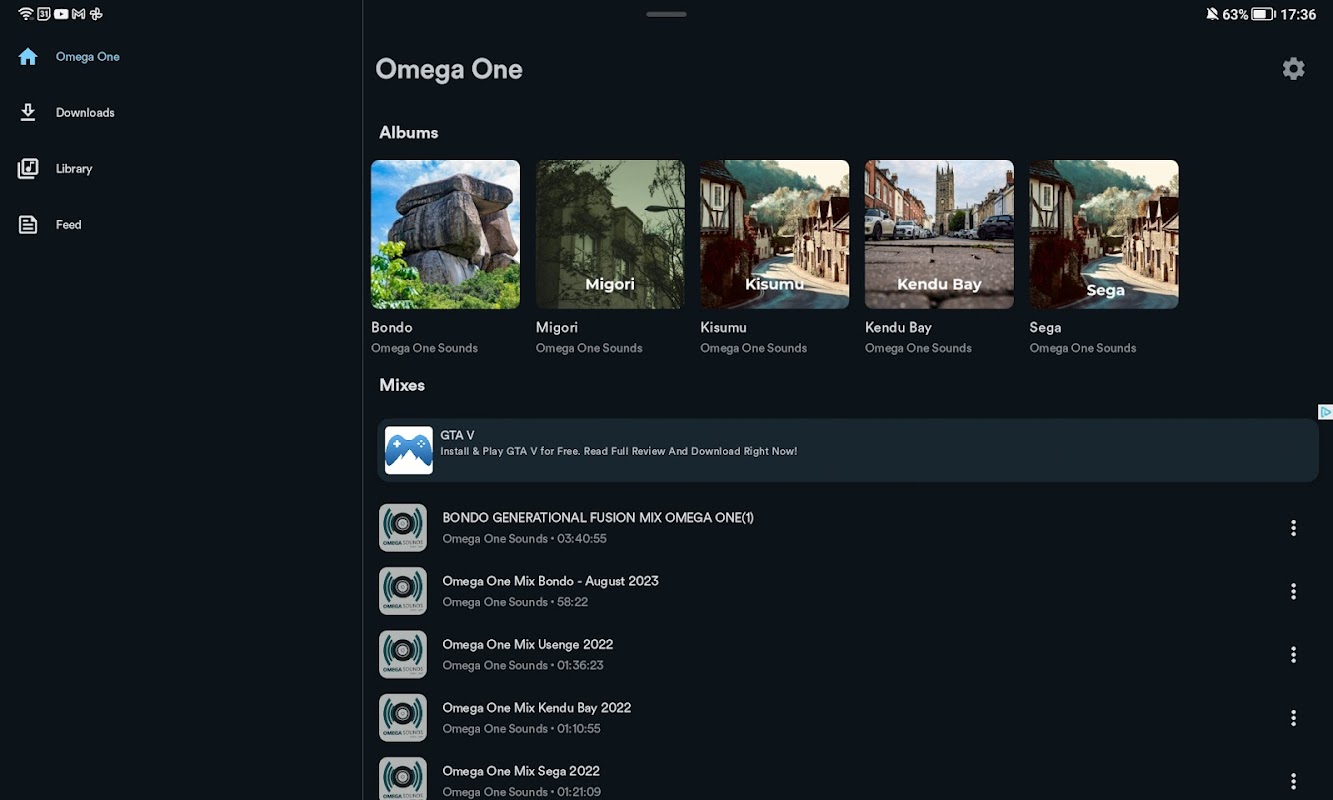Click the Mixes section heading
This screenshot has width=1333, height=800.
(402, 385)
